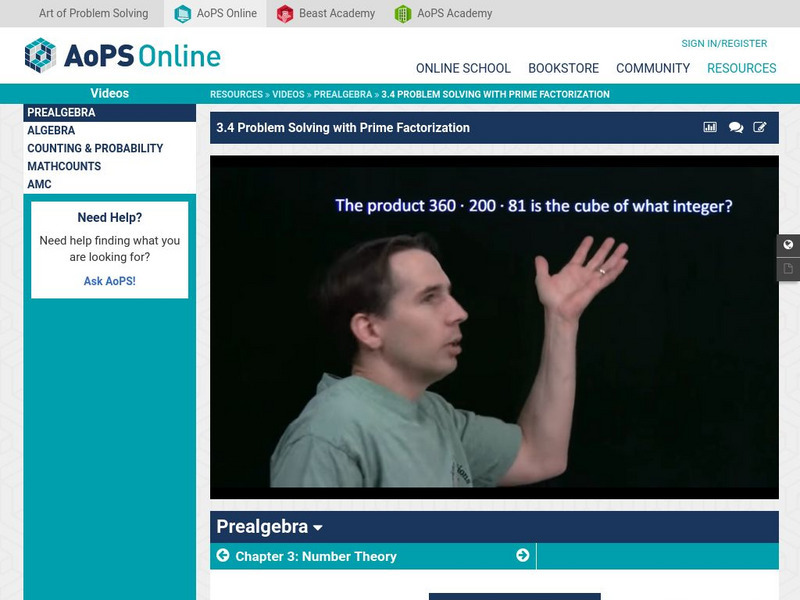Open the COMMUNITY menu item

pos(654,68)
